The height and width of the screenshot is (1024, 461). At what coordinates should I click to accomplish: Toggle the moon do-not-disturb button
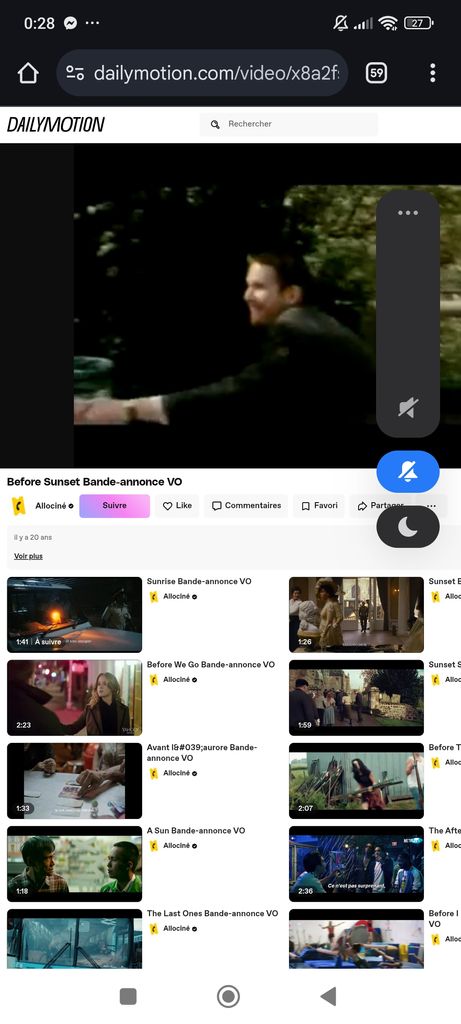click(407, 526)
